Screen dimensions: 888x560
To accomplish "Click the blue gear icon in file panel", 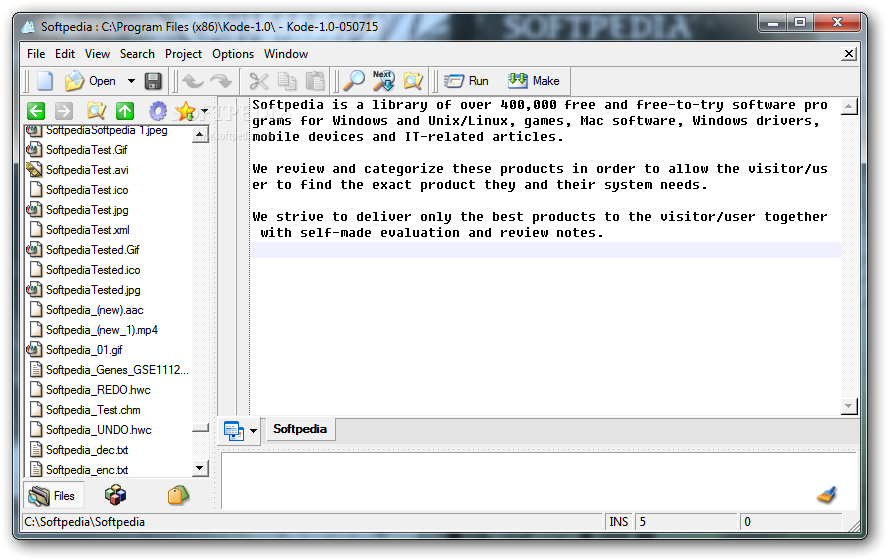I will 158,111.
